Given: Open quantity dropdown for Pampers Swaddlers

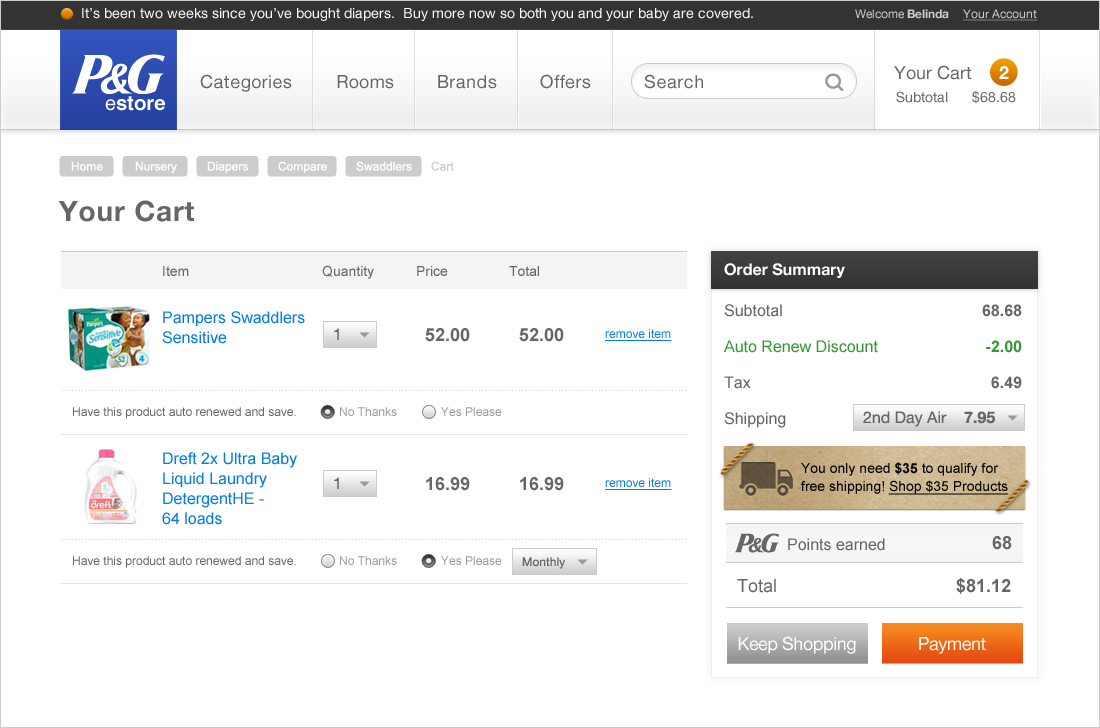Looking at the screenshot, I should pyautogui.click(x=350, y=335).
